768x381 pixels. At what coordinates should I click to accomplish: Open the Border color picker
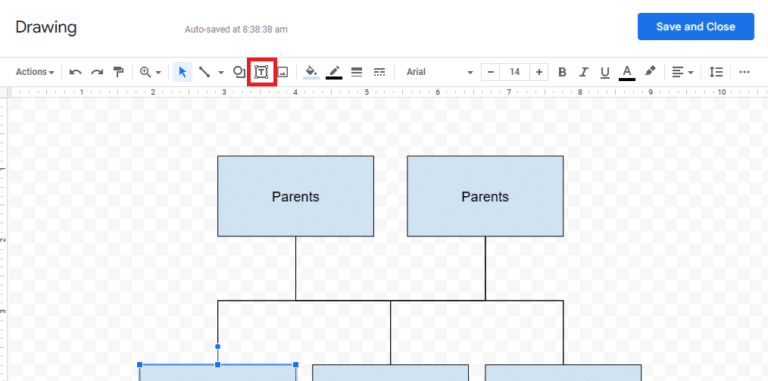tap(334, 72)
